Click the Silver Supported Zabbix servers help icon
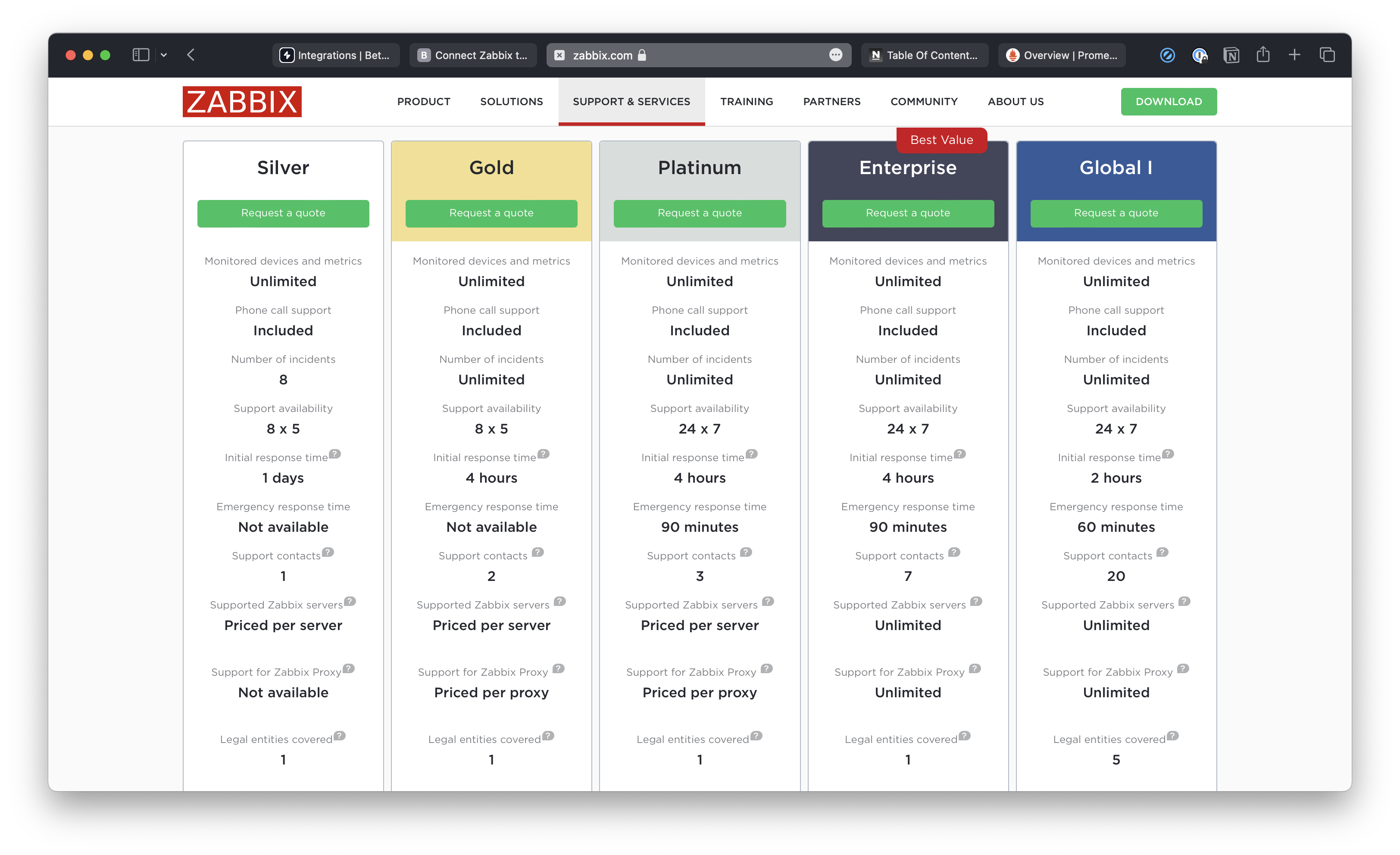Viewport: 1400px width, 855px height. click(x=350, y=601)
